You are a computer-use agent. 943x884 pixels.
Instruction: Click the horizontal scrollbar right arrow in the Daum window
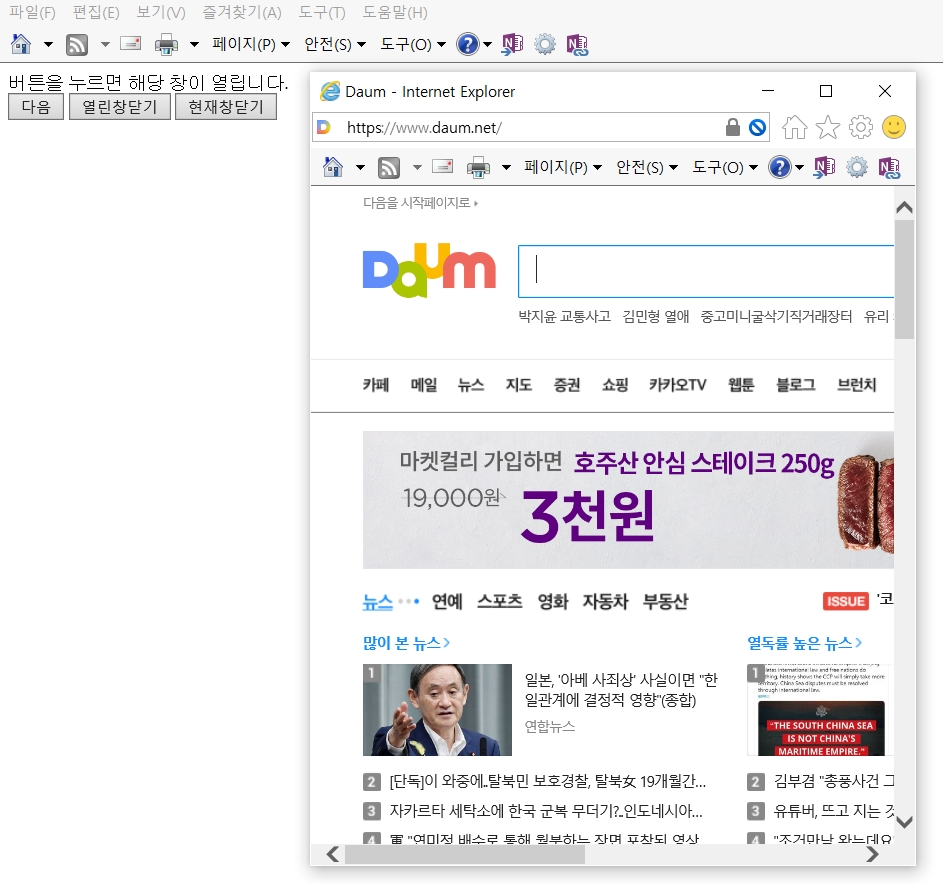[872, 855]
